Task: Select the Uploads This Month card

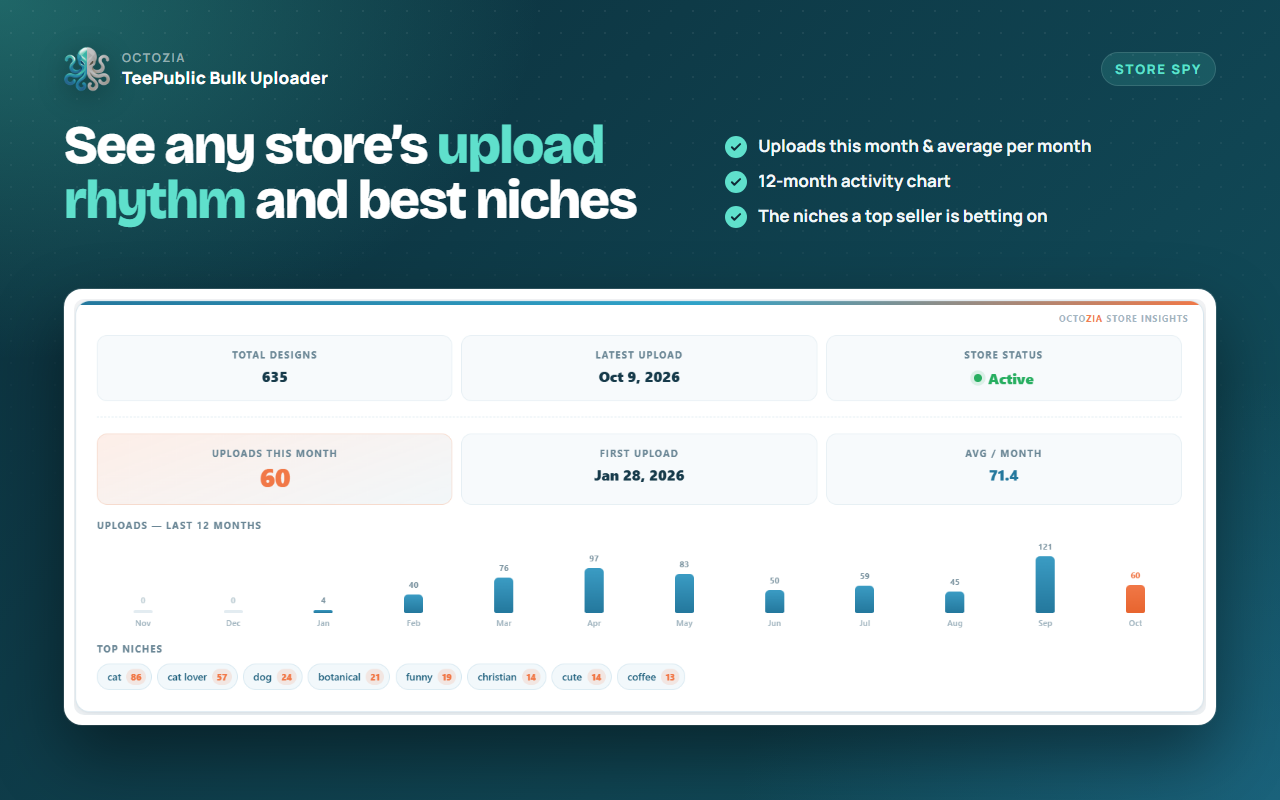Action: coord(274,469)
